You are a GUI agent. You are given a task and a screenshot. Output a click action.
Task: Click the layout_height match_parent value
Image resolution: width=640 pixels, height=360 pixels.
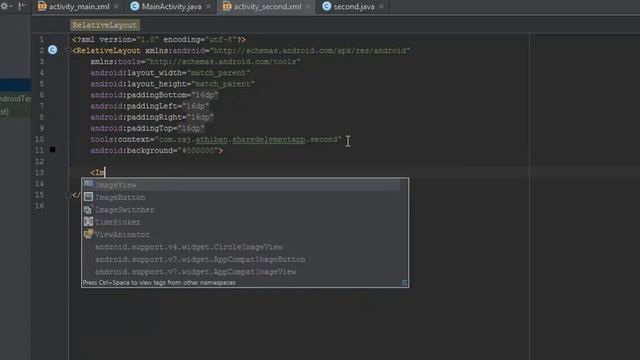coord(223,84)
